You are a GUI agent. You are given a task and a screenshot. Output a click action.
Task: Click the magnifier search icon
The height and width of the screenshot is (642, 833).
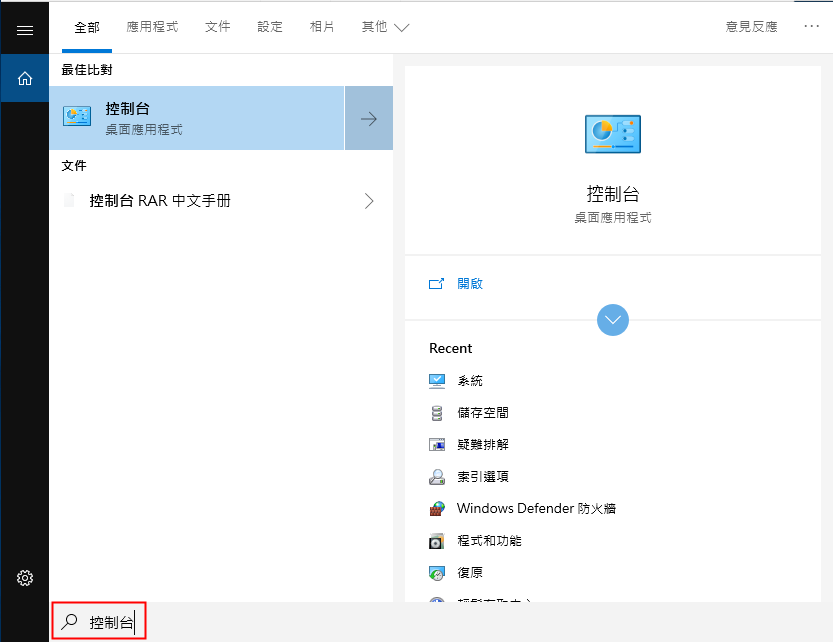pyautogui.click(x=69, y=621)
